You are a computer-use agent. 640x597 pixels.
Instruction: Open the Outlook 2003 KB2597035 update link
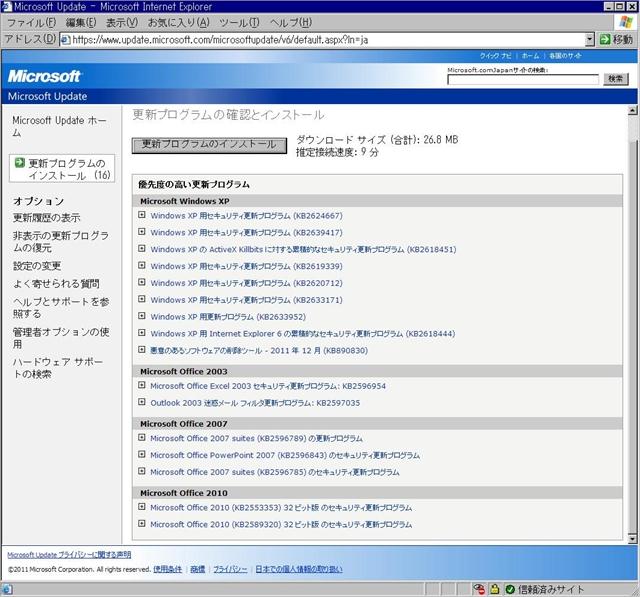(x=255, y=403)
